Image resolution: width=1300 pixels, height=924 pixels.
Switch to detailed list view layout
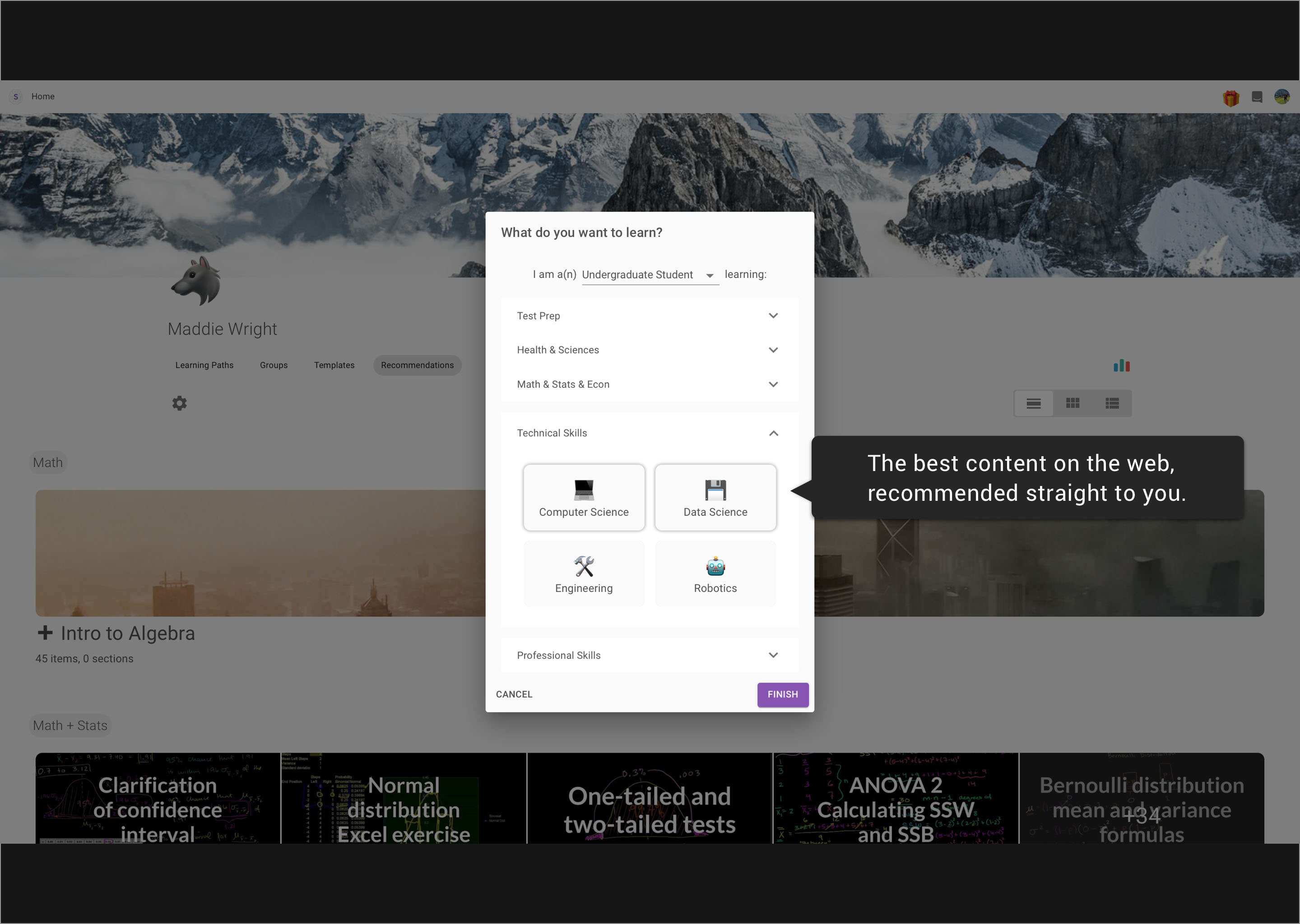pyautogui.click(x=1112, y=403)
